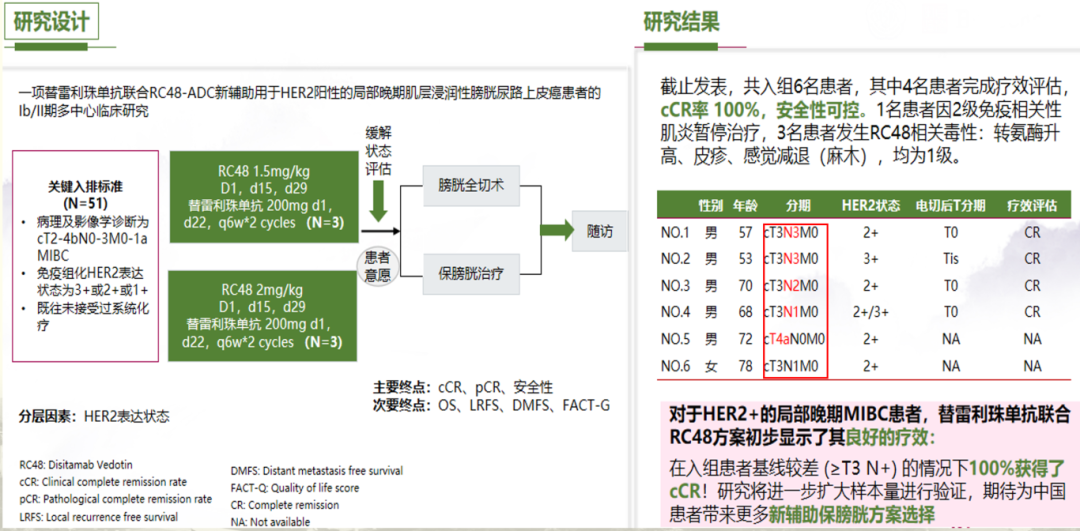Click the 随访 box
Screen dimensions: 1080x531
pyautogui.click(x=599, y=231)
